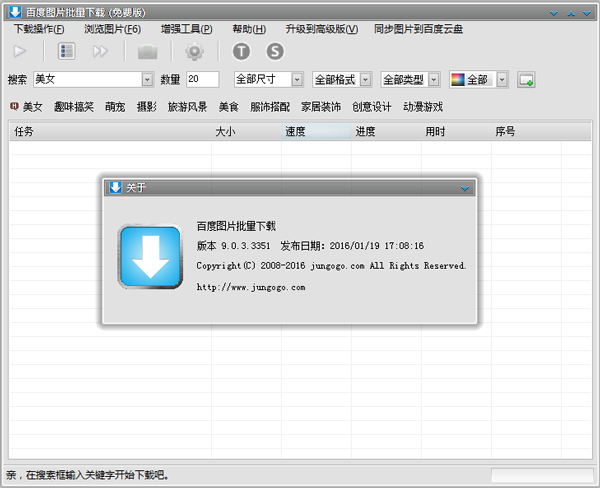Click the version text 9.0.3.3351
This screenshot has width=600, height=488.
(x=246, y=246)
